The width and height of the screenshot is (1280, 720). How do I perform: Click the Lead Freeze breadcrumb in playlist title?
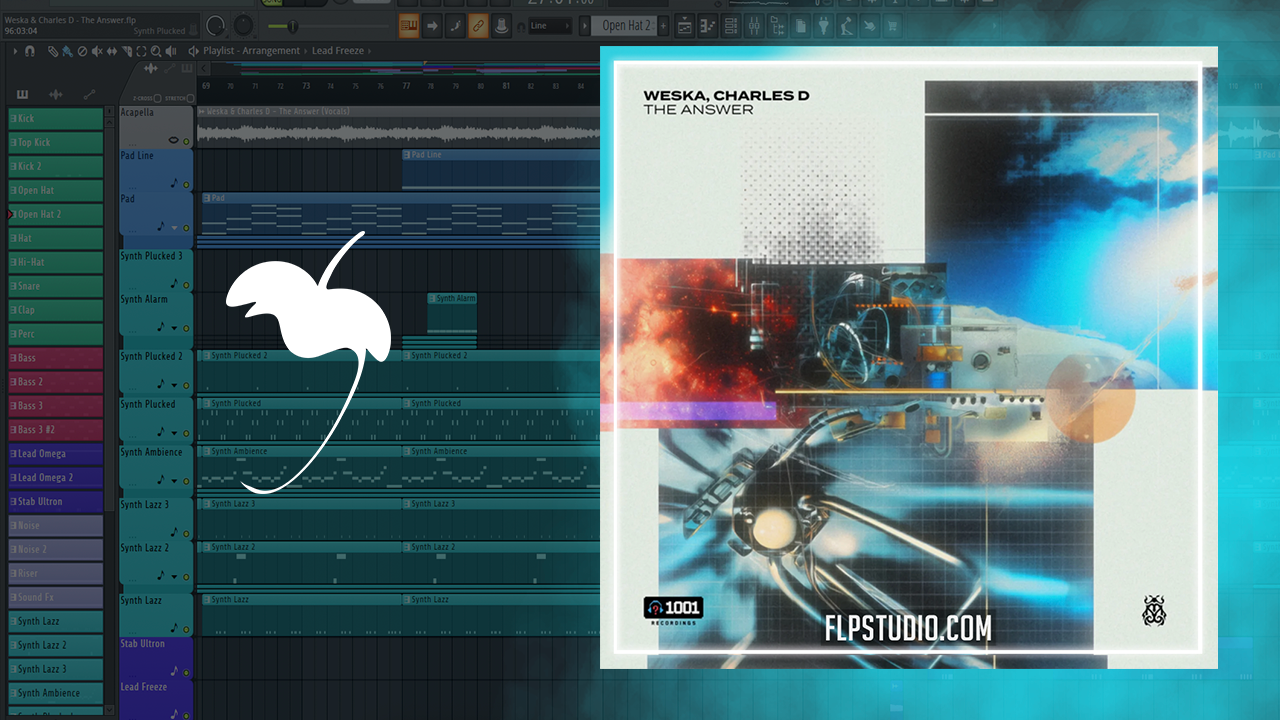[339, 51]
